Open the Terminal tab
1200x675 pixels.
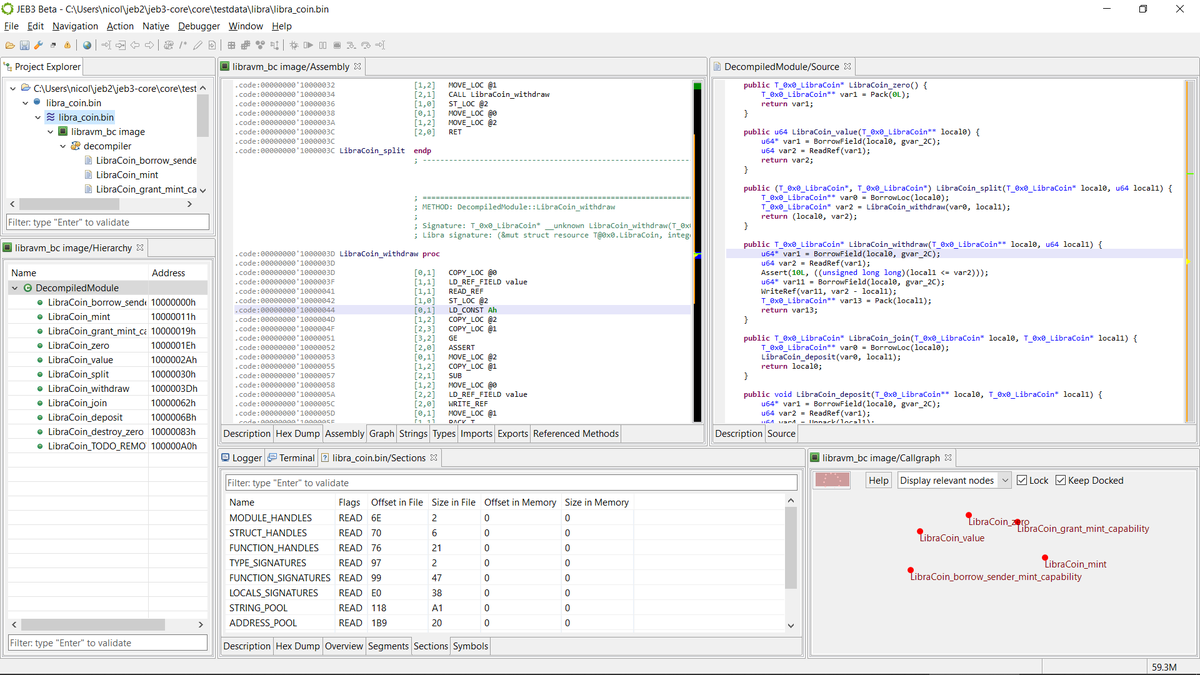click(x=291, y=458)
